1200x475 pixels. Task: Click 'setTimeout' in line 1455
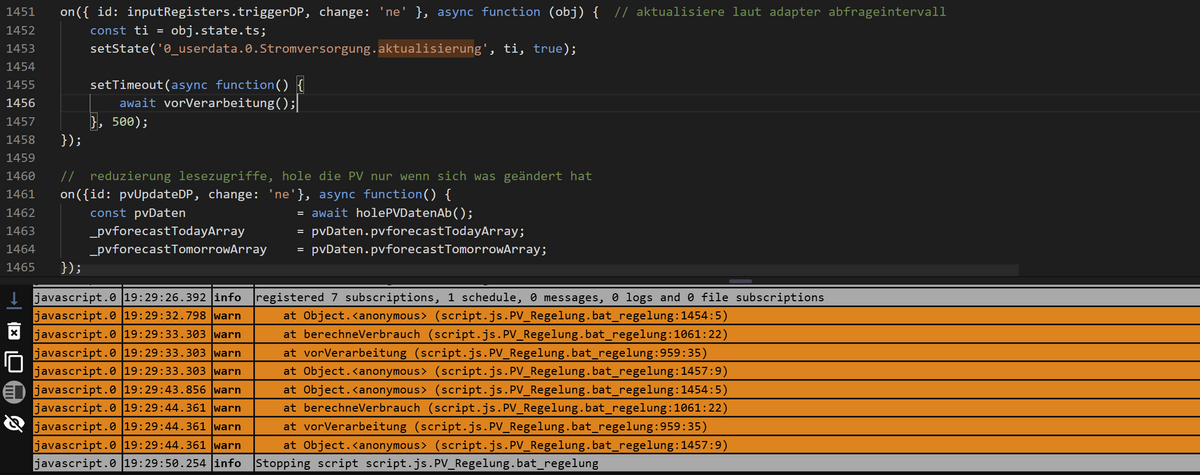tap(127, 85)
